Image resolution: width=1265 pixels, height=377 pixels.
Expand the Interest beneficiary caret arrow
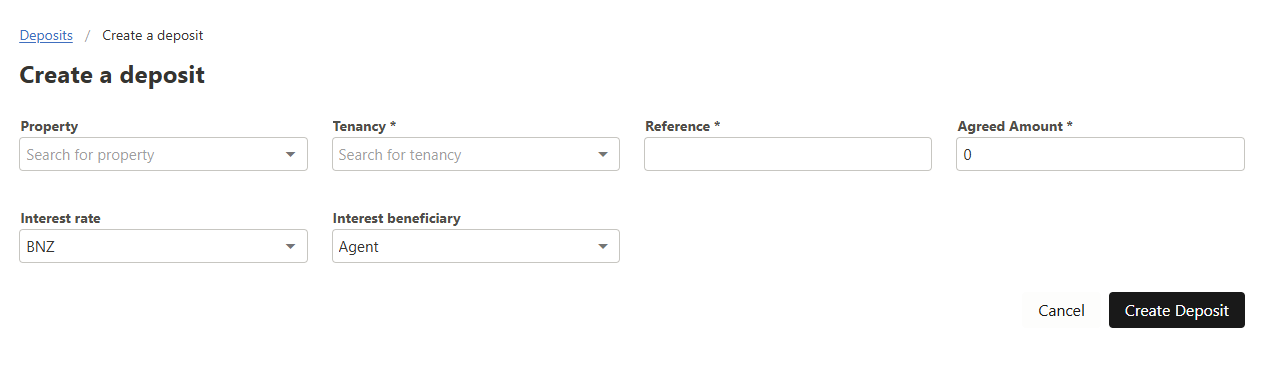[602, 247]
